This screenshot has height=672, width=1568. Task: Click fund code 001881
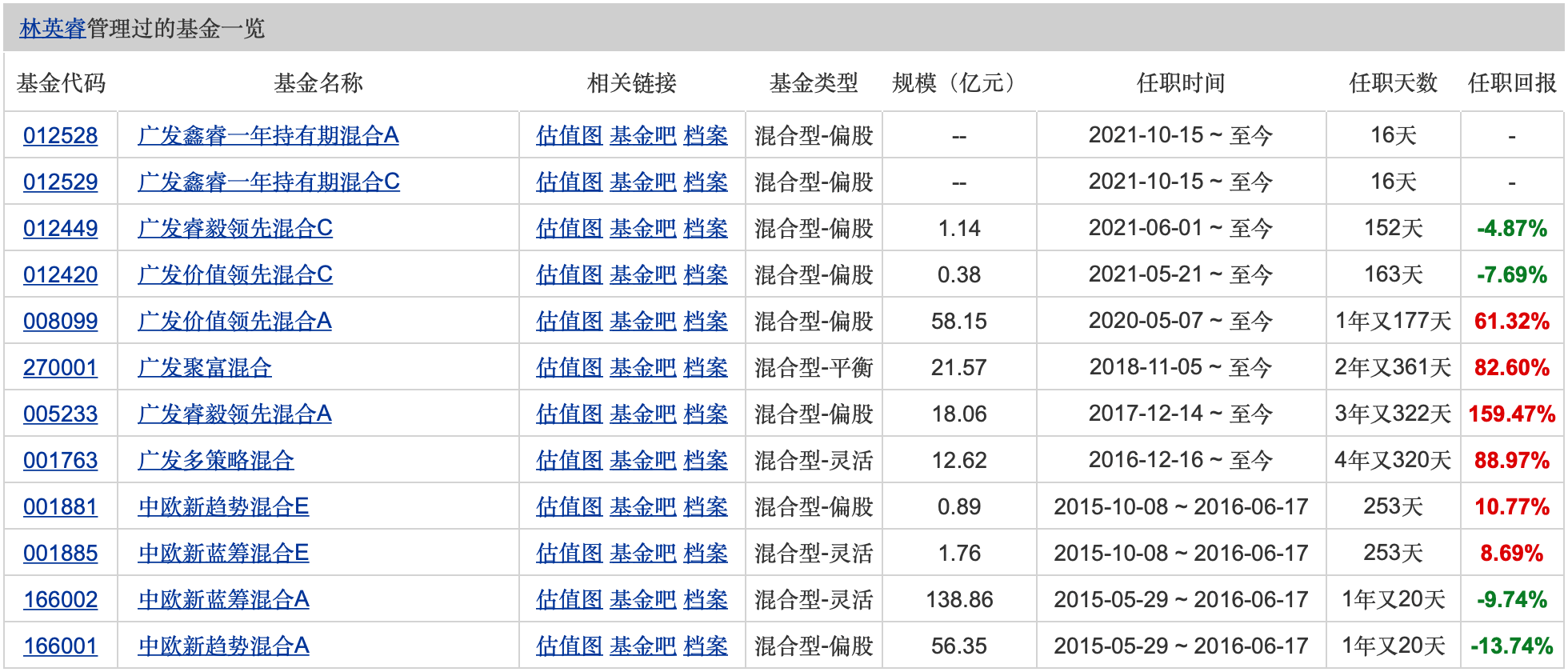coord(61,507)
